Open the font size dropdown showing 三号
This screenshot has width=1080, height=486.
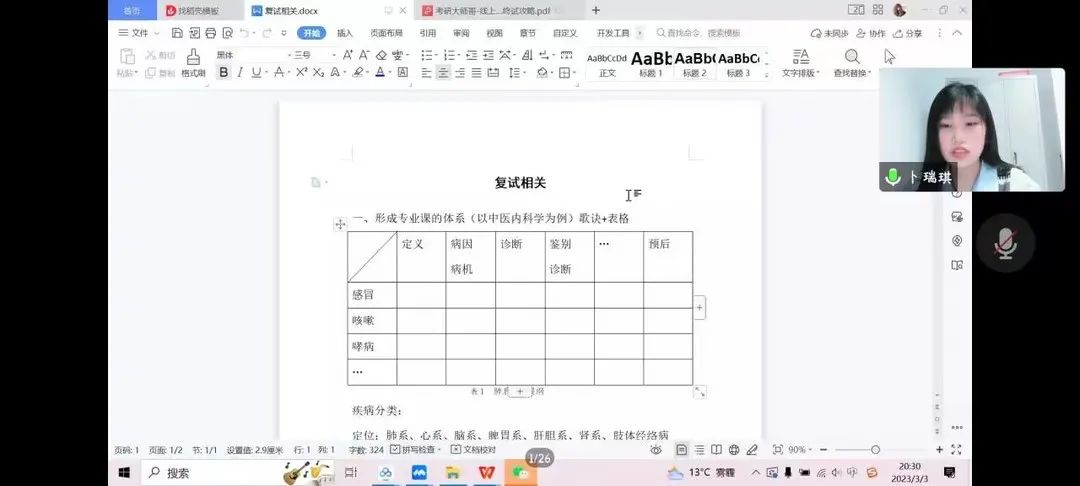point(315,55)
